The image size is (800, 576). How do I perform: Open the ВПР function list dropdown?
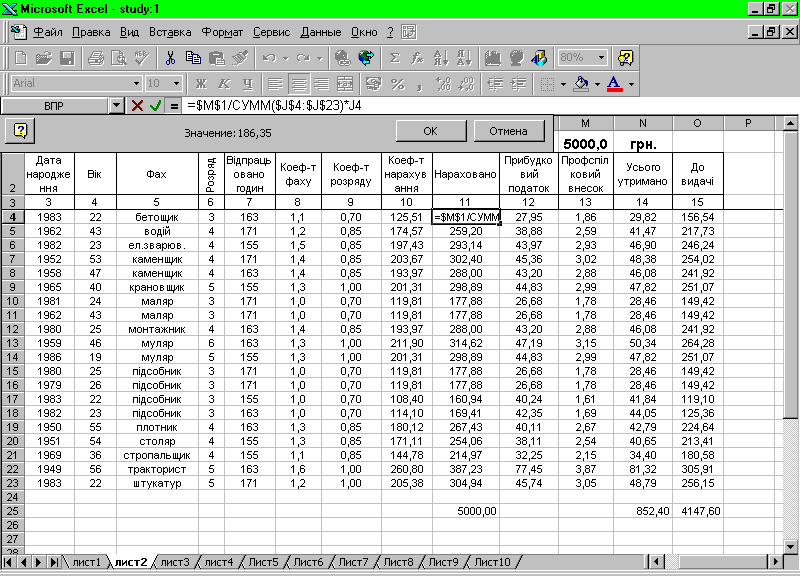(116, 106)
